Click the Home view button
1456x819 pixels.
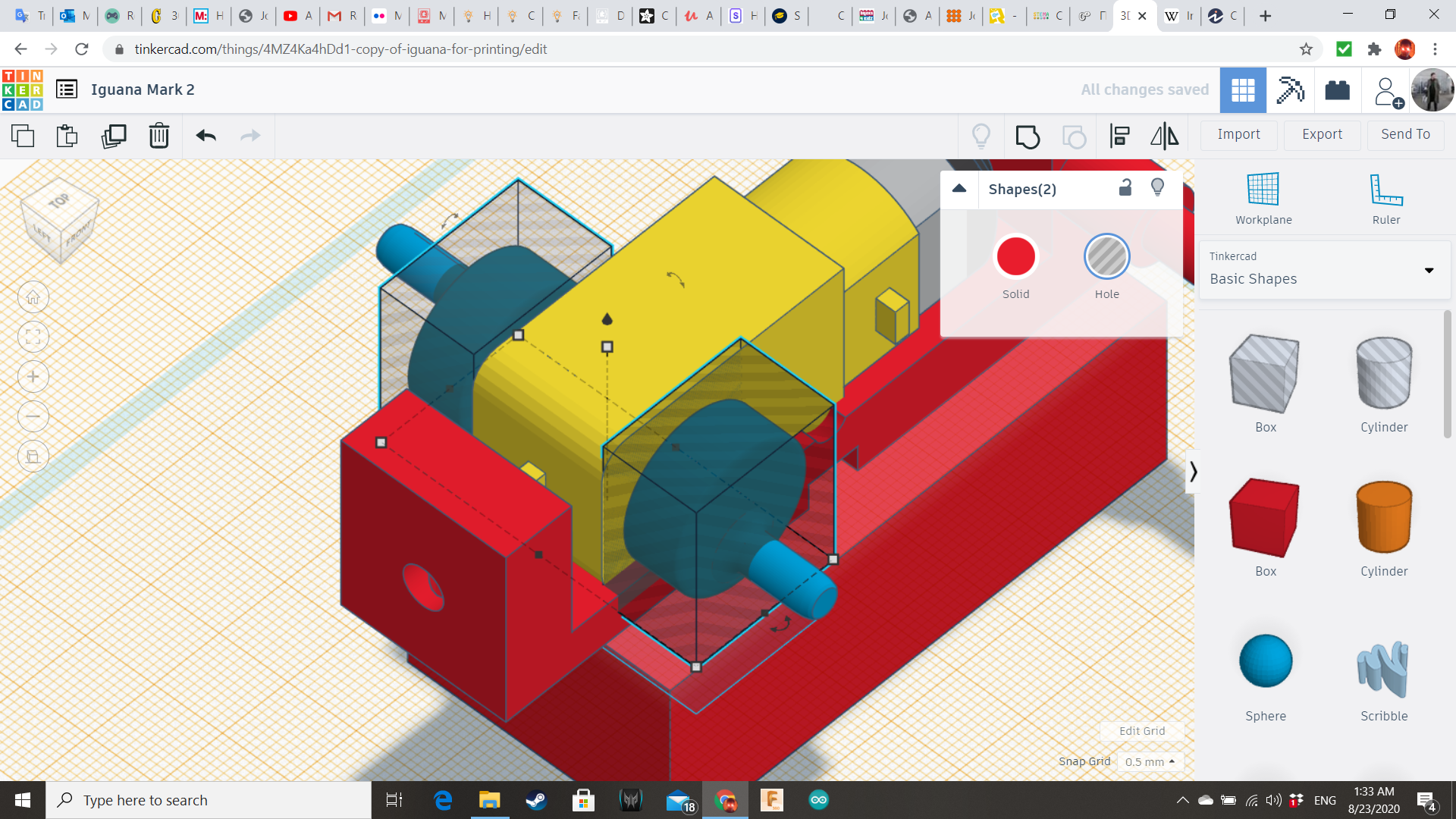click(x=33, y=297)
